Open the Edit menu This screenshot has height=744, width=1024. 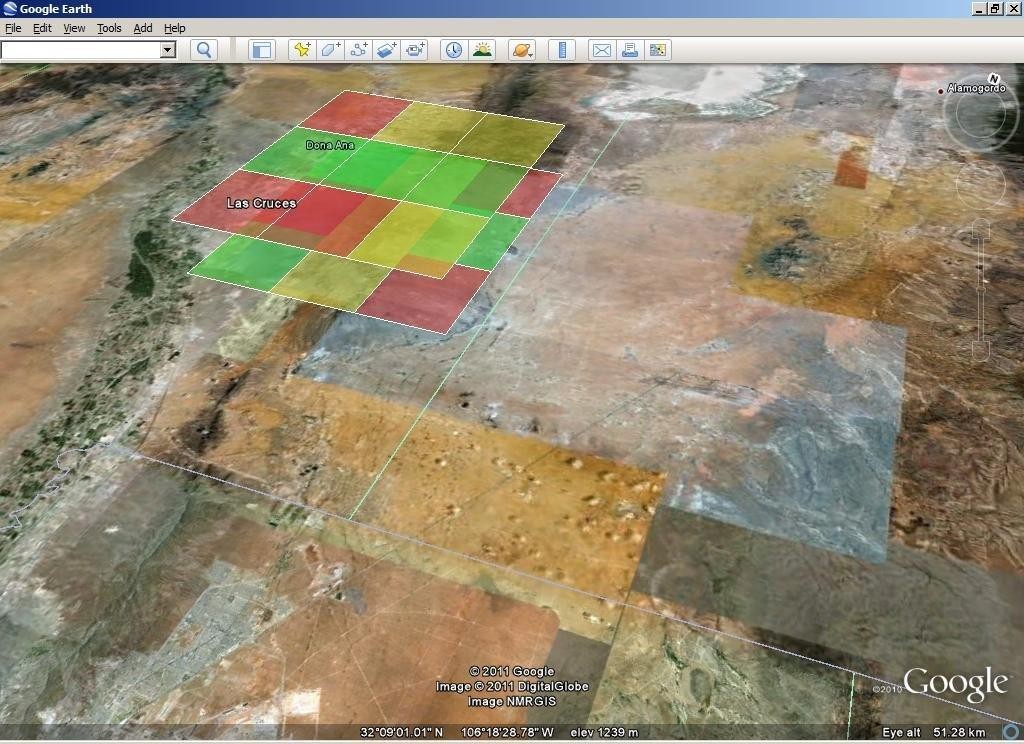pyautogui.click(x=42, y=28)
